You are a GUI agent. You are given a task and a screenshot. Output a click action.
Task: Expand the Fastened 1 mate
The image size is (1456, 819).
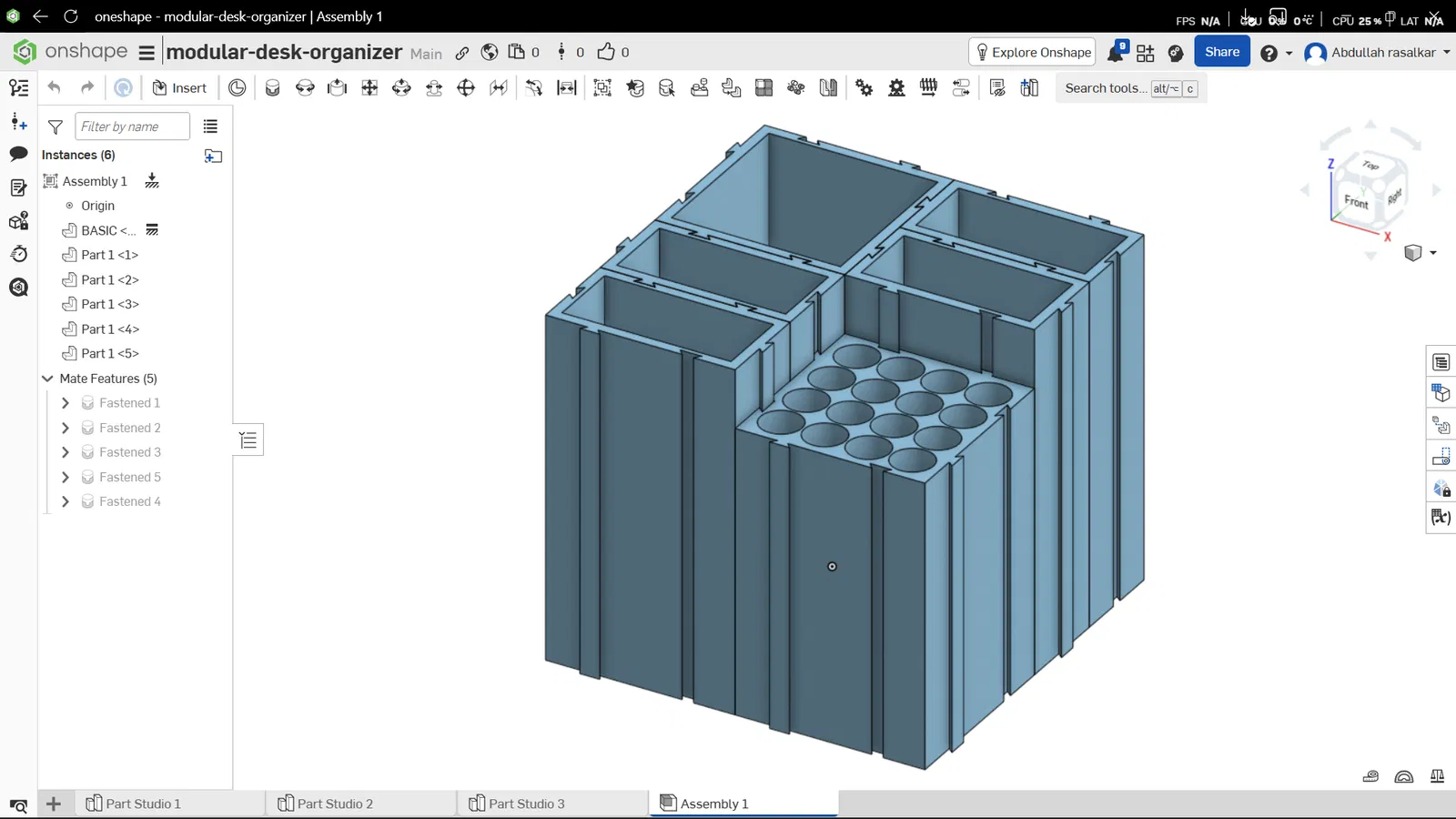coord(66,403)
